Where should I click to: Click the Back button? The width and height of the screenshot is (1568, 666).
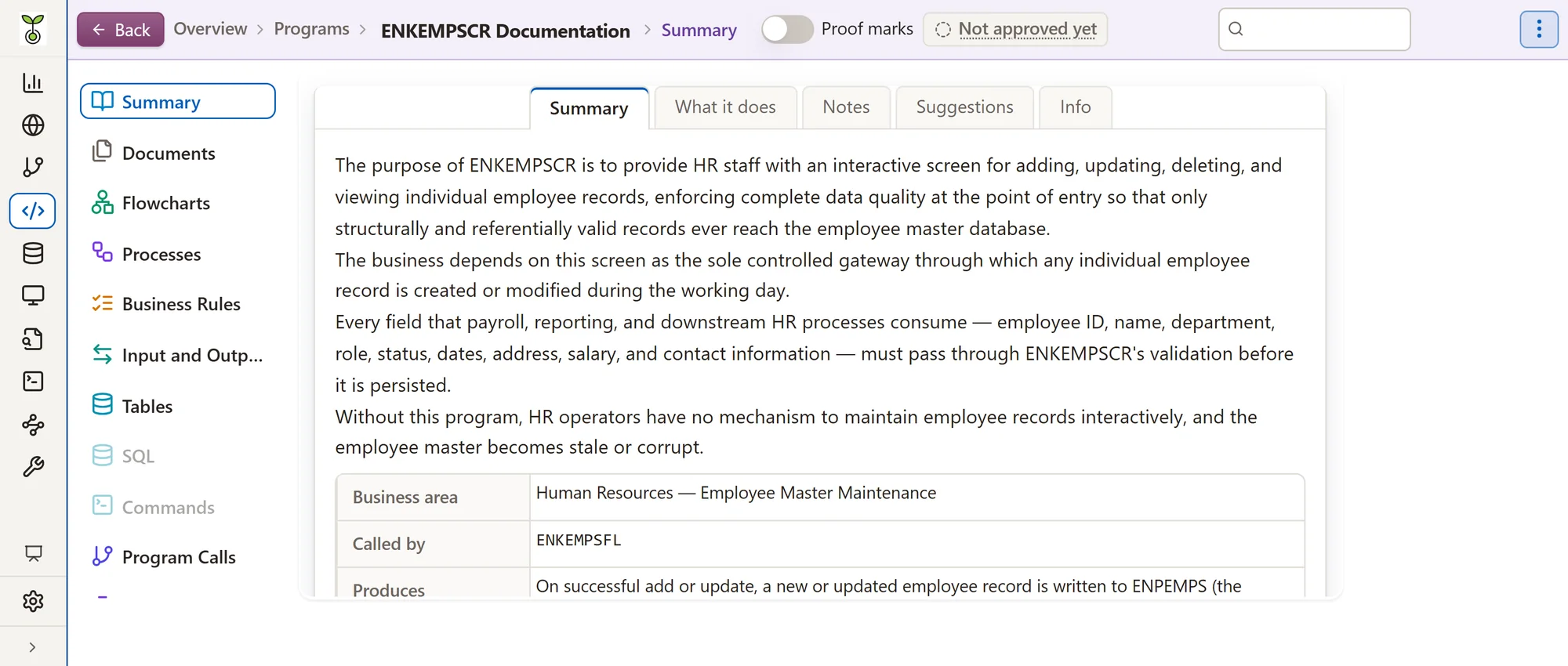[121, 30]
